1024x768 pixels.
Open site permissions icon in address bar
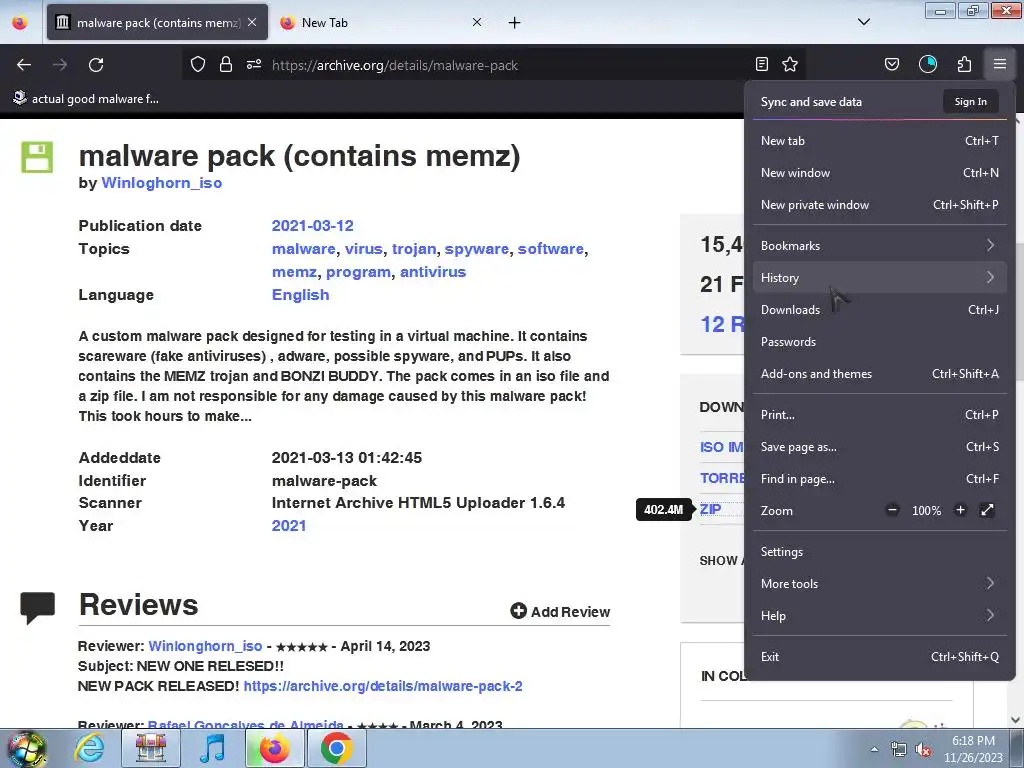(254, 65)
